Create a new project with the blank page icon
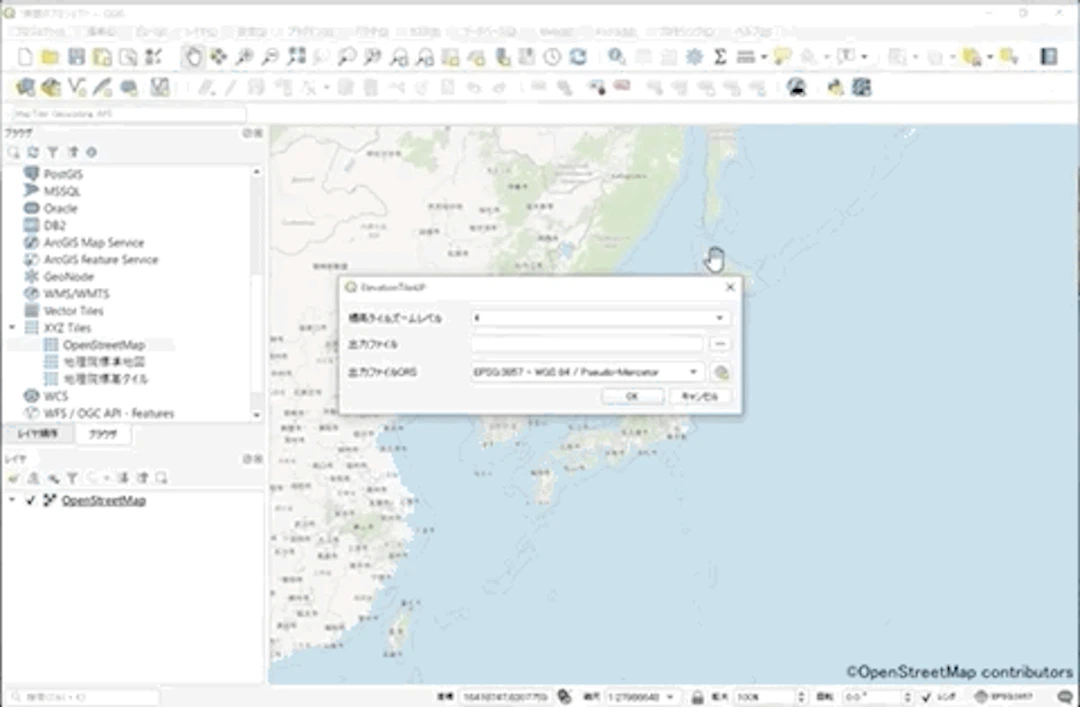The width and height of the screenshot is (1080, 707). [x=25, y=57]
